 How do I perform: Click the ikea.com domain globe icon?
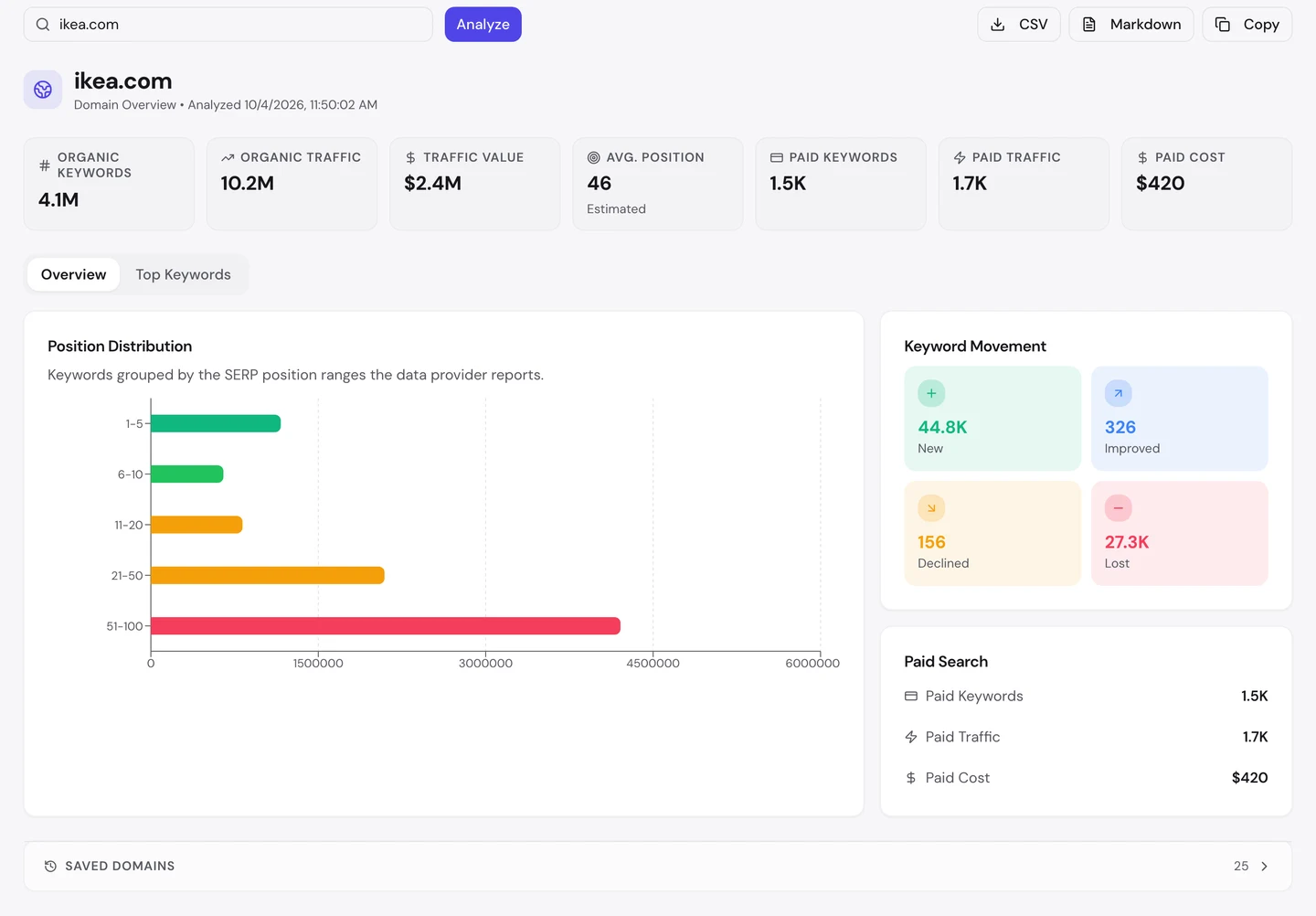pyautogui.click(x=43, y=90)
